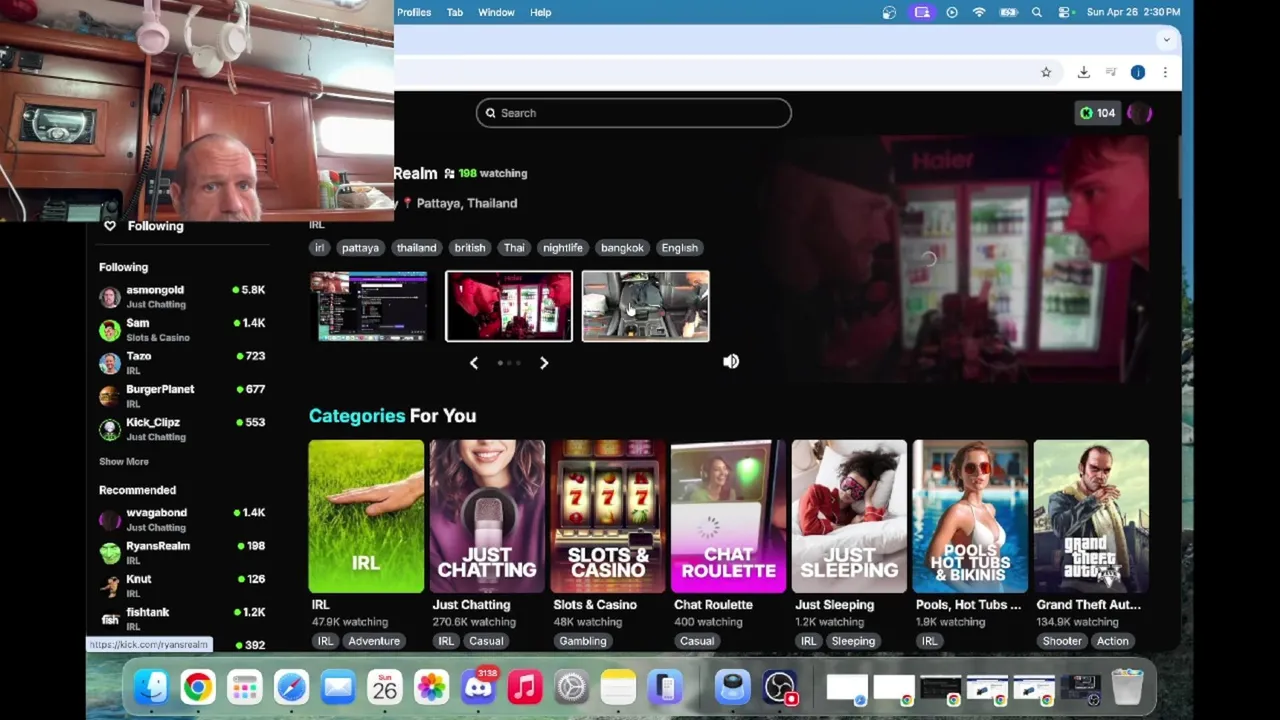This screenshot has height=720, width=1280.
Task: Click the 'british' tag
Action: point(469,248)
